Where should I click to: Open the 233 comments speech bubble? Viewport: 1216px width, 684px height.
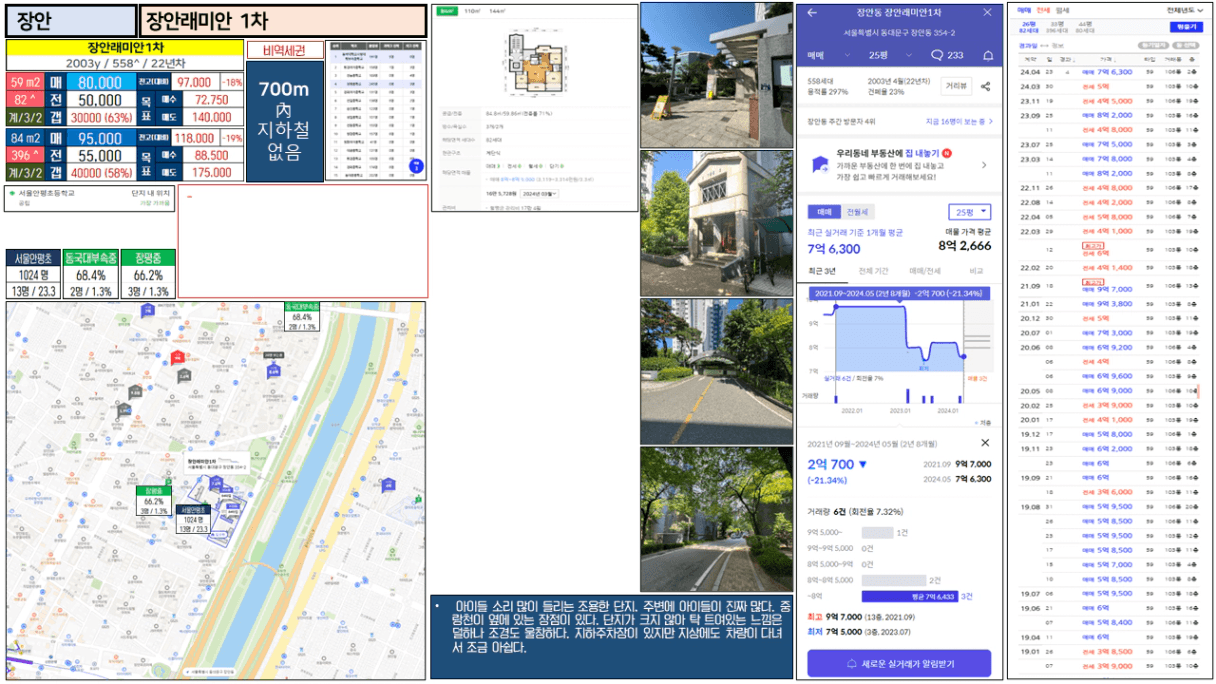tap(948, 55)
